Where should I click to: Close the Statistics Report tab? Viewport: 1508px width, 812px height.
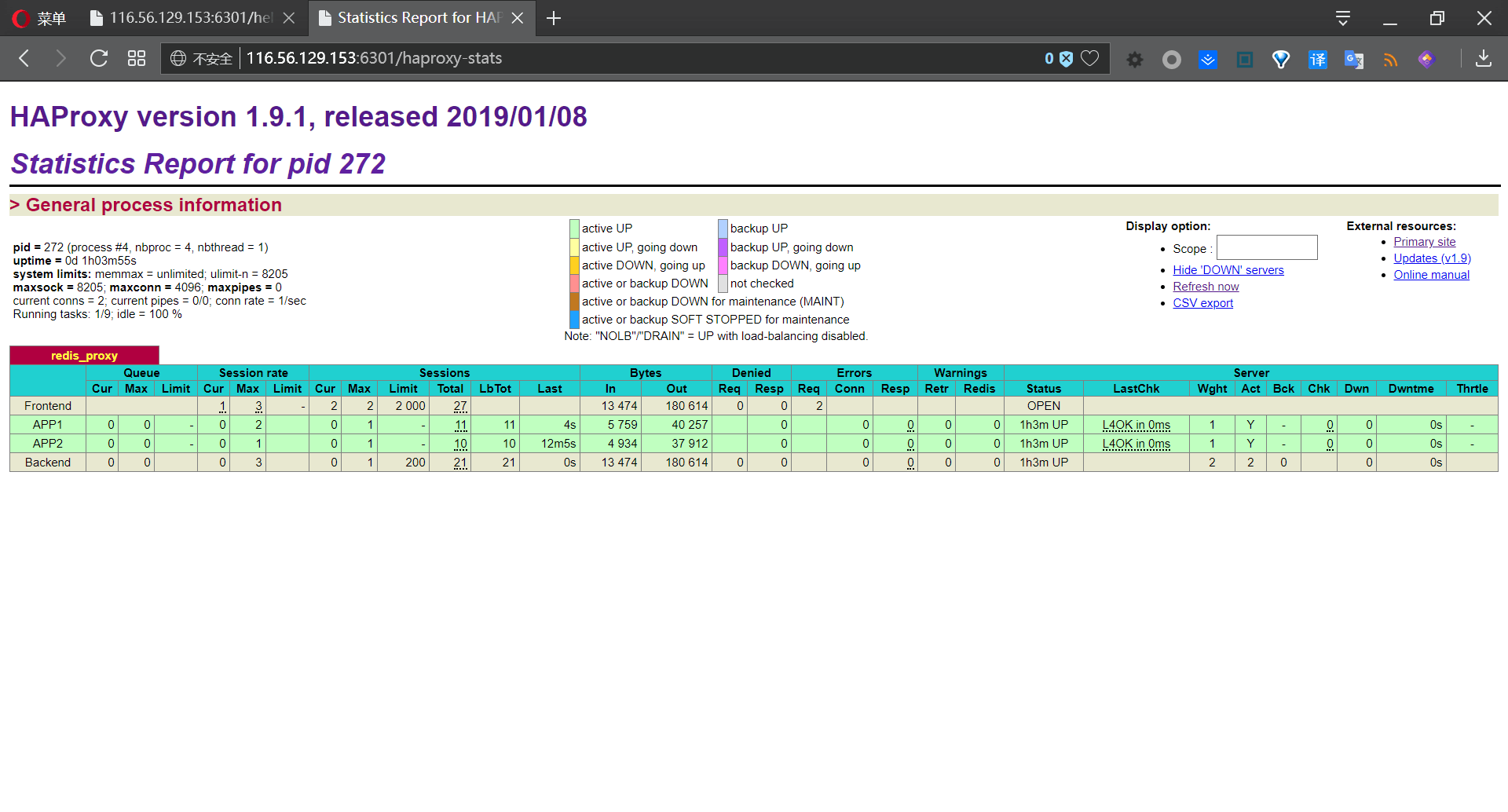(x=518, y=18)
